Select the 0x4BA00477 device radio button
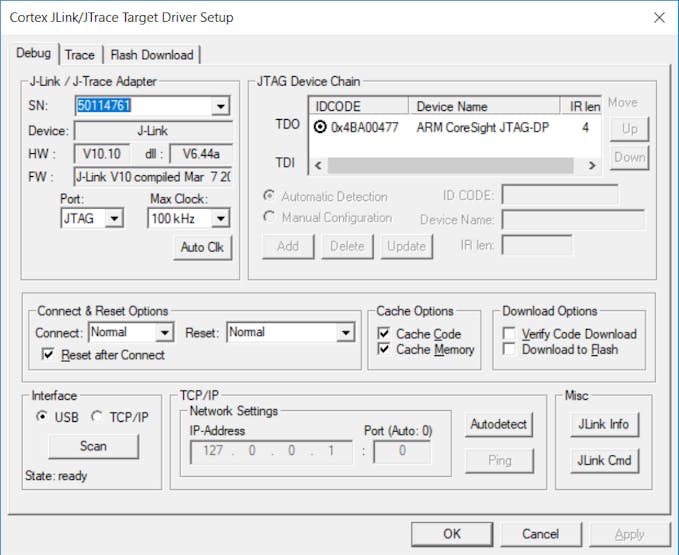Image resolution: width=679 pixels, height=555 pixels. click(320, 127)
